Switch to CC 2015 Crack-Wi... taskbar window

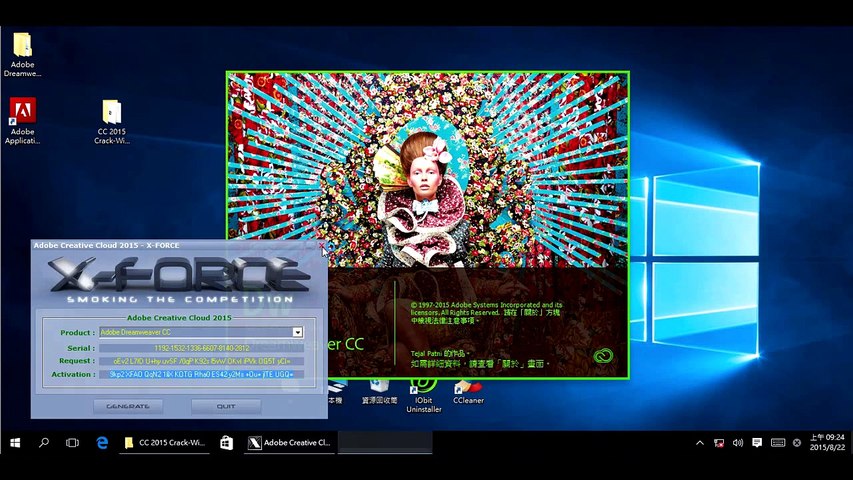point(164,443)
